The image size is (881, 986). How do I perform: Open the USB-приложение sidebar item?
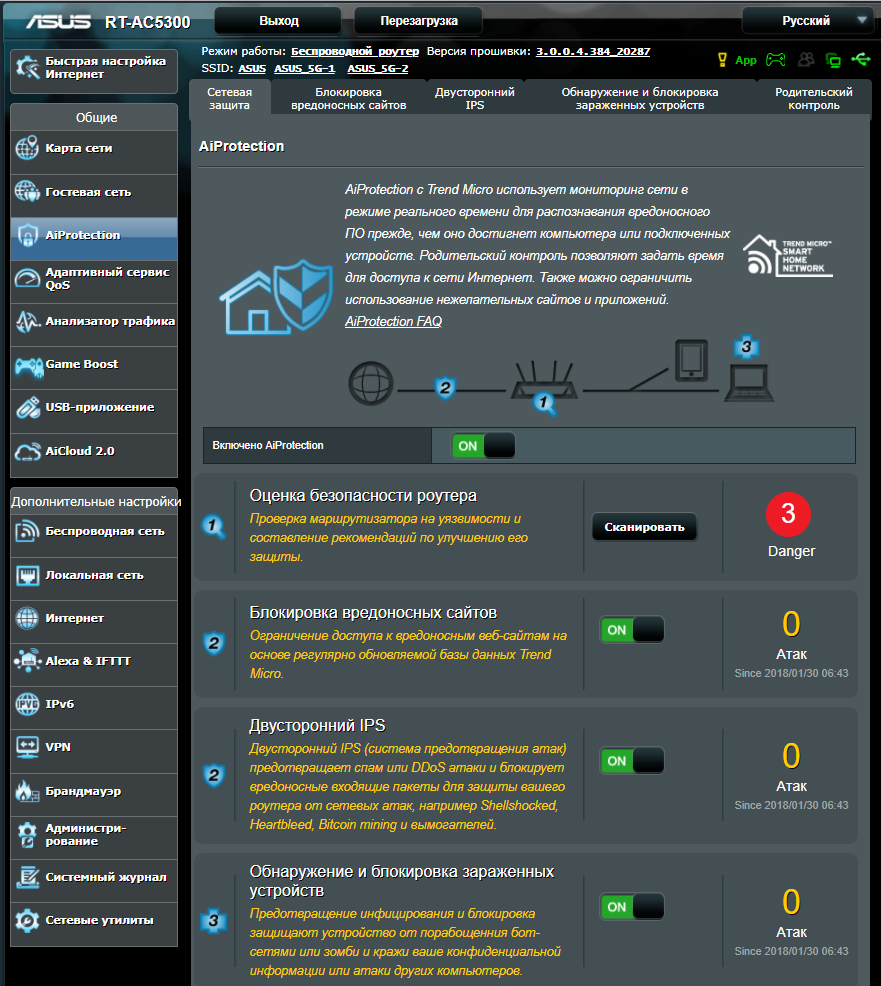pos(94,408)
